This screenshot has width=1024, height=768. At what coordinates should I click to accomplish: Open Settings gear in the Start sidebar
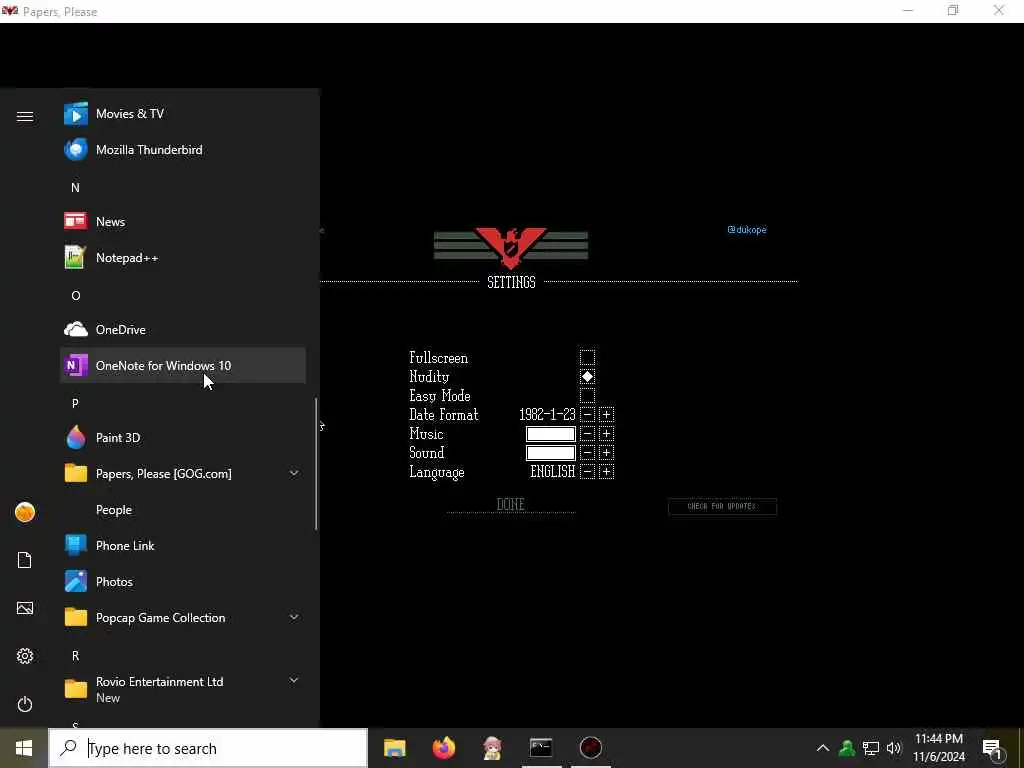point(25,656)
